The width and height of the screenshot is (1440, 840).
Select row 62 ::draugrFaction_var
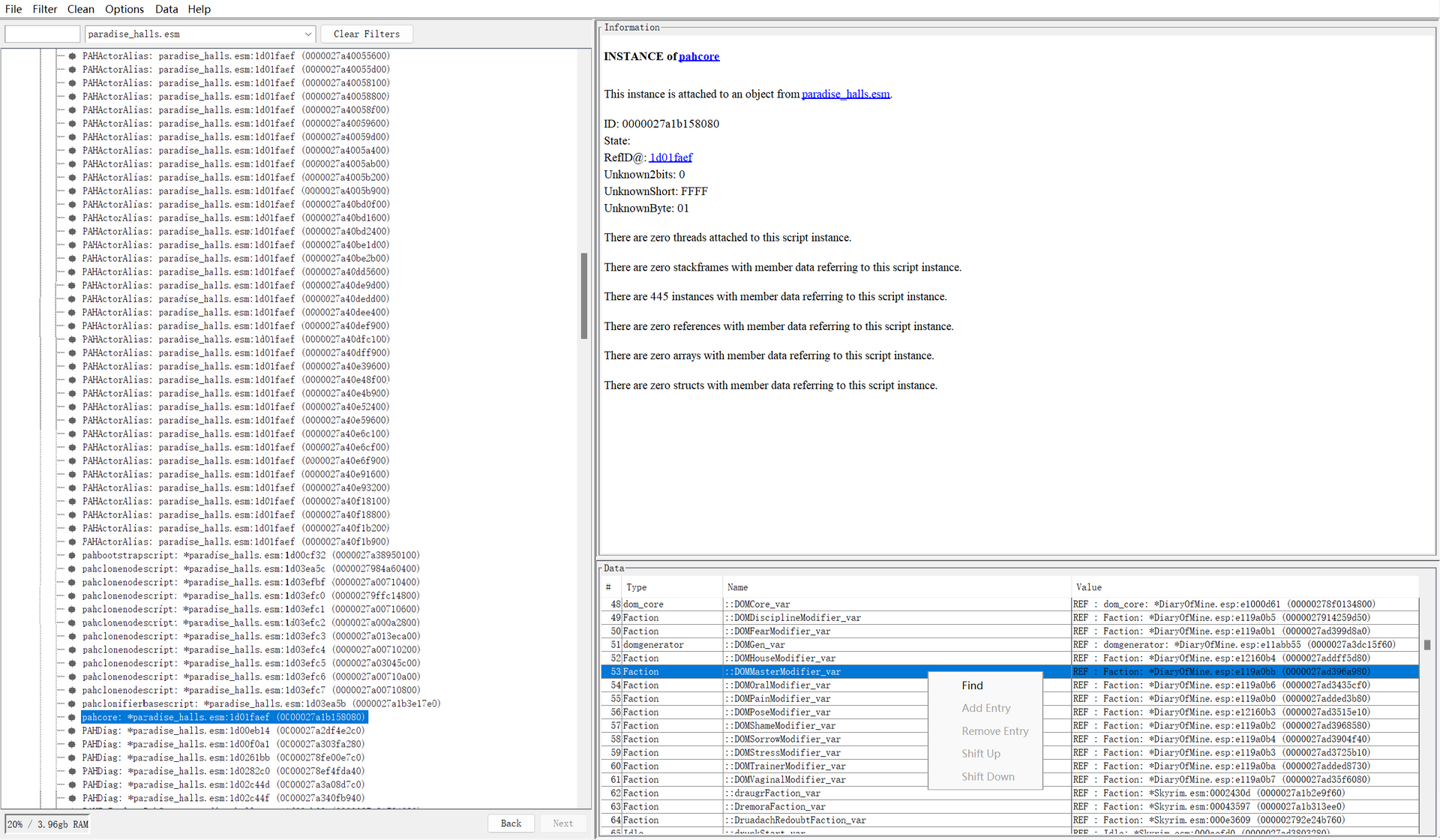pyautogui.click(x=1009, y=793)
